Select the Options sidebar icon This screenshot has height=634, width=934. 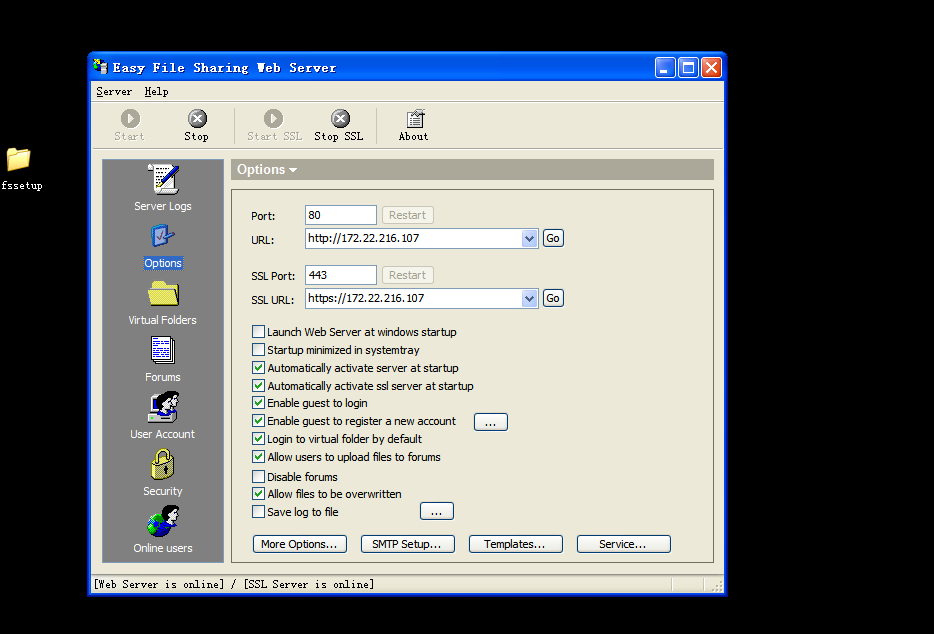163,236
